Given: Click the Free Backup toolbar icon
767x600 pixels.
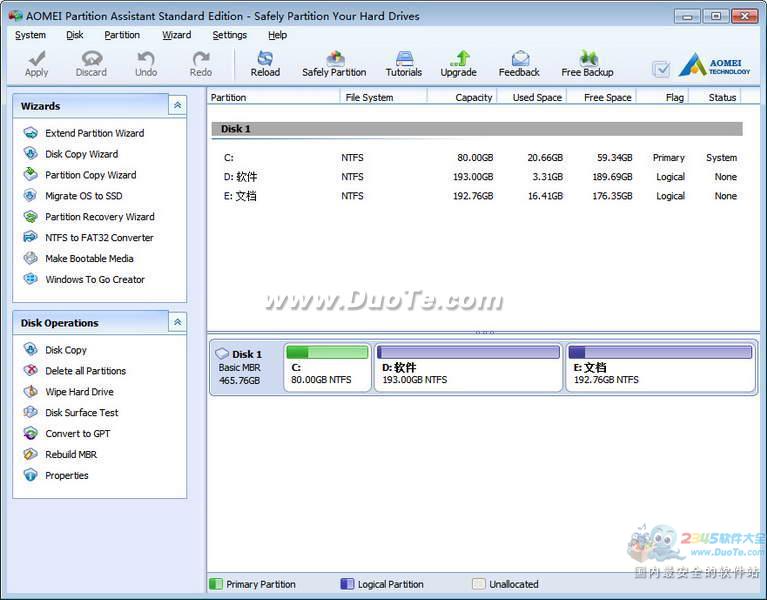Looking at the screenshot, I should pyautogui.click(x=588, y=59).
